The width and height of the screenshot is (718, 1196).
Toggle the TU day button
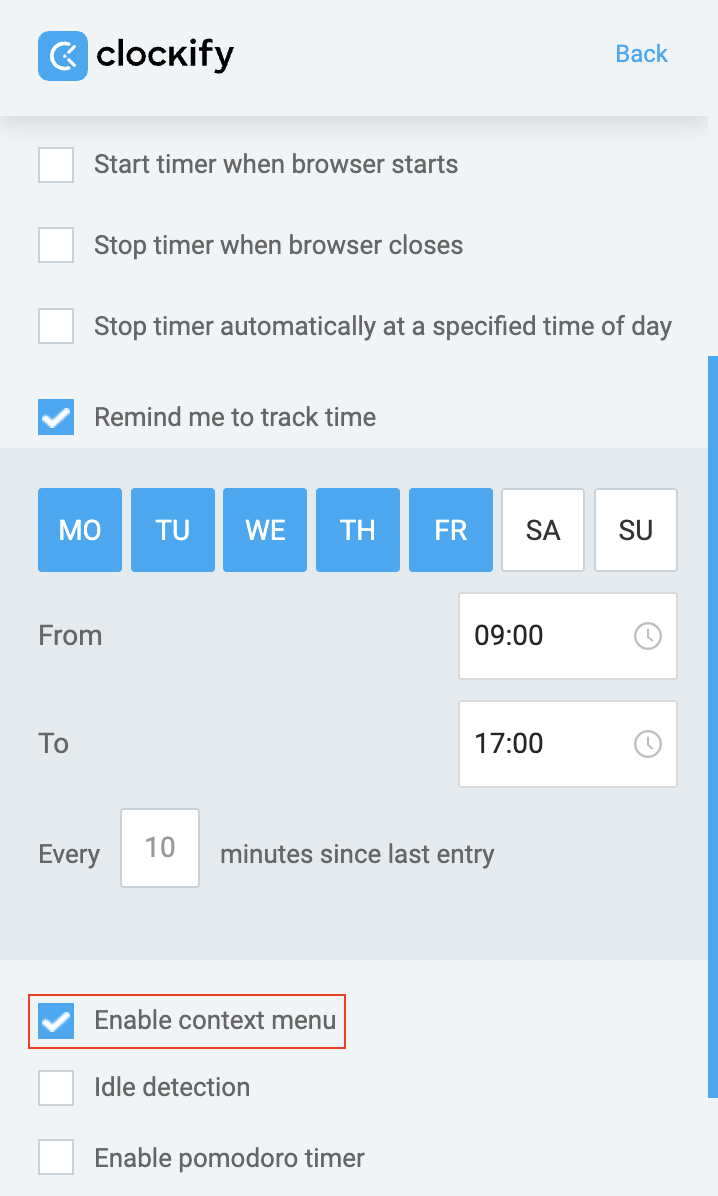pos(173,530)
